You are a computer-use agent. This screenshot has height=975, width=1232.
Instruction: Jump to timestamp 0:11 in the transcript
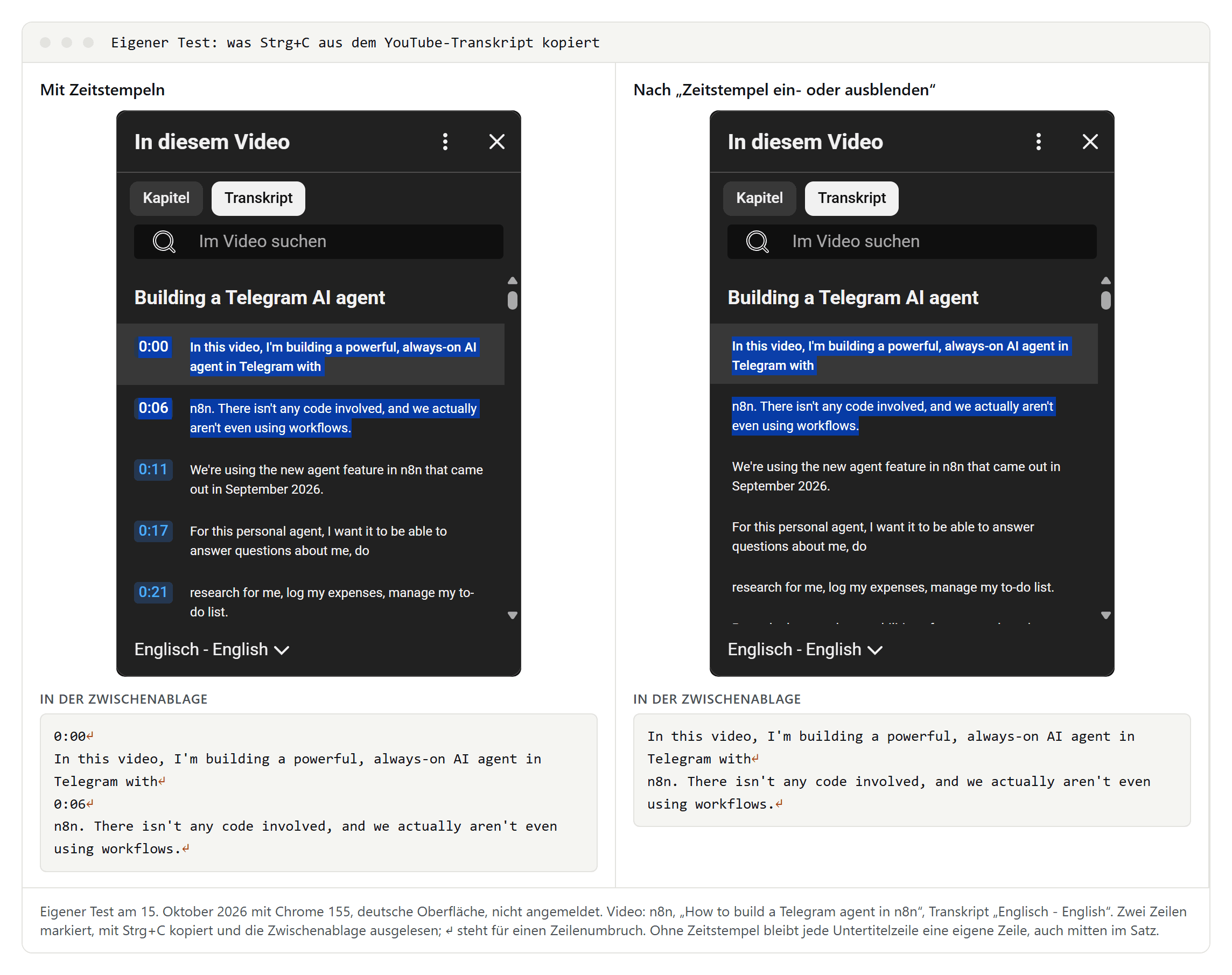(x=153, y=469)
